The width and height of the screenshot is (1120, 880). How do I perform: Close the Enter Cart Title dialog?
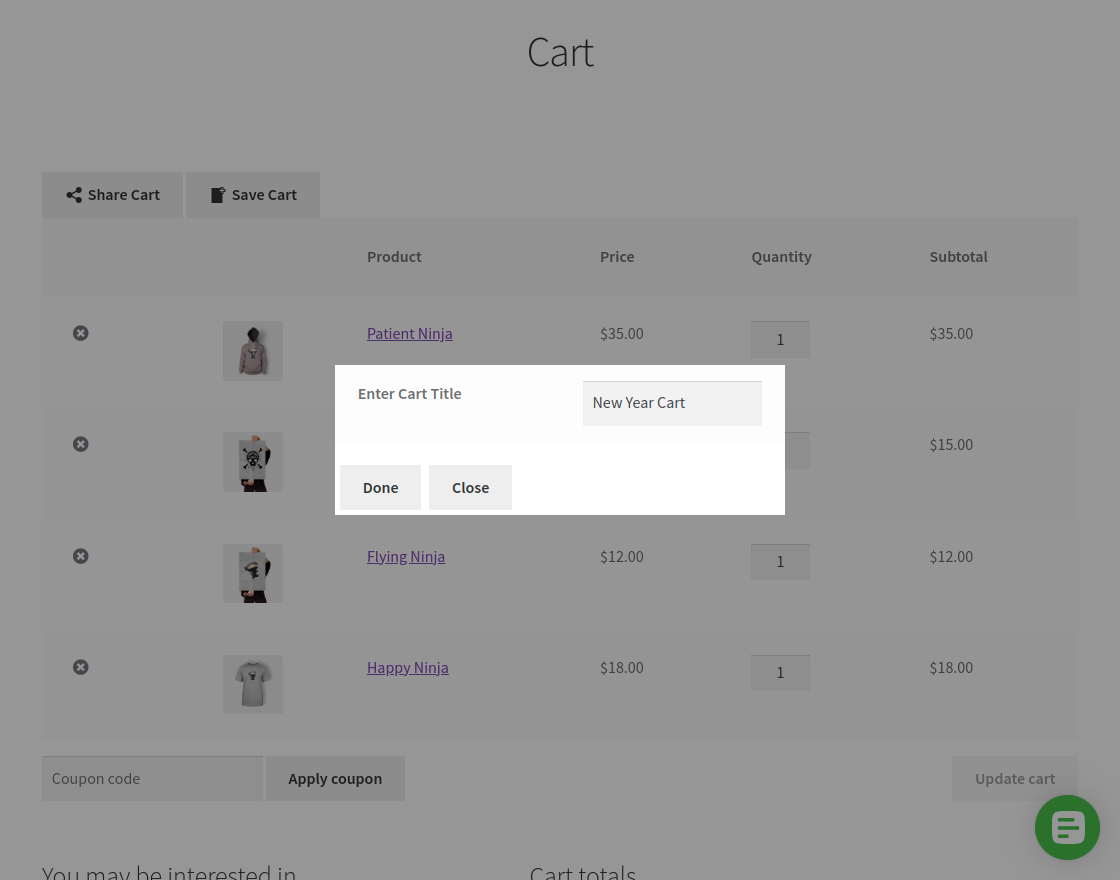[470, 487]
